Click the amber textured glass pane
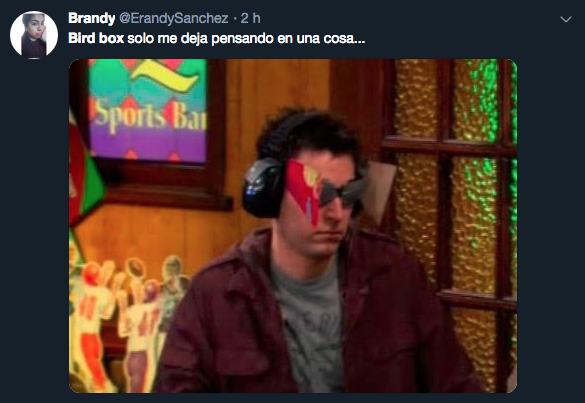This screenshot has width=585, height=403. pos(417,98)
